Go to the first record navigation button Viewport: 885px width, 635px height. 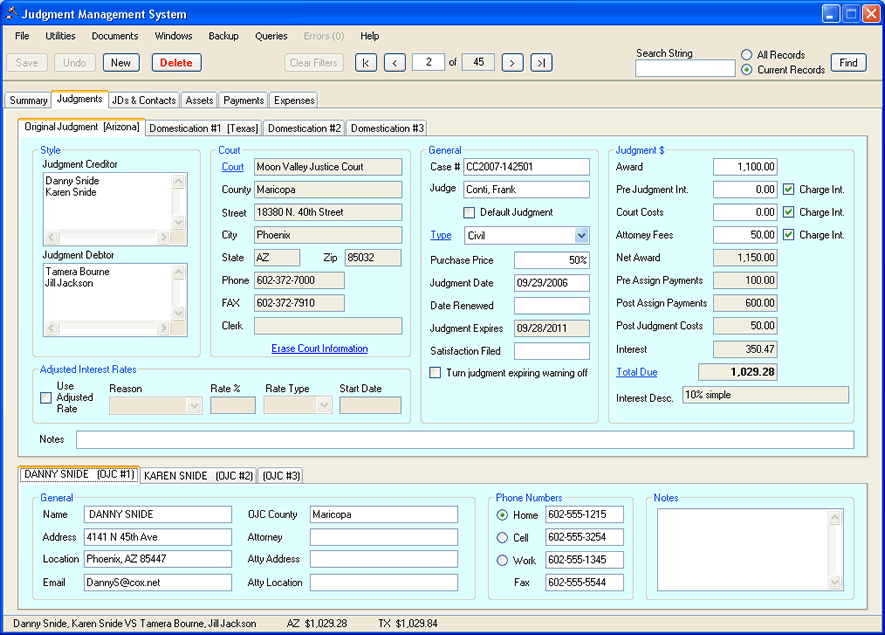coord(366,63)
